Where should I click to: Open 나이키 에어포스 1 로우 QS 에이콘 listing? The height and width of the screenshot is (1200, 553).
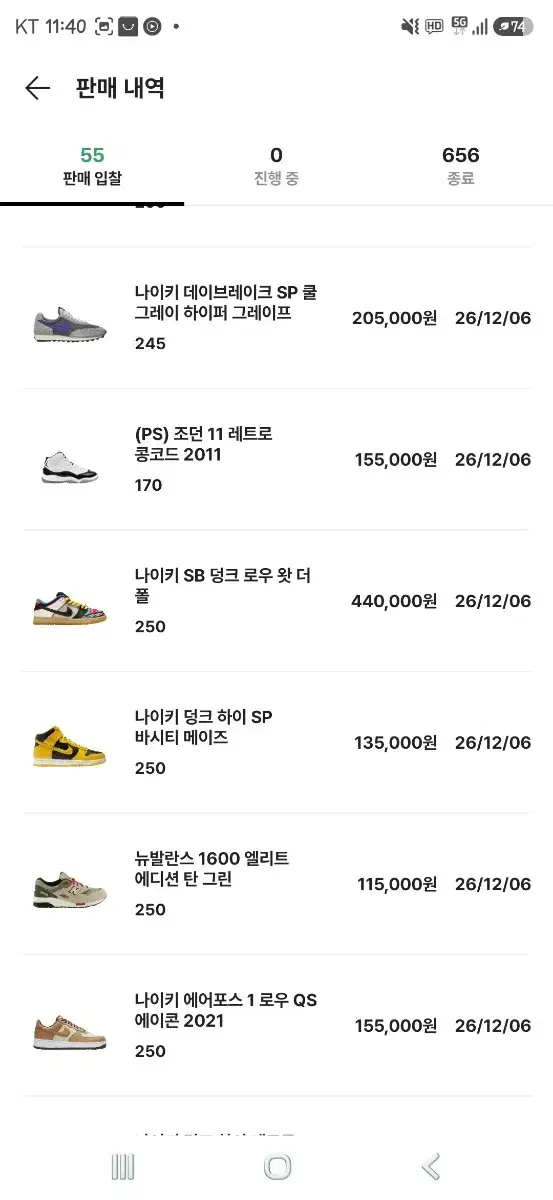(x=277, y=1026)
